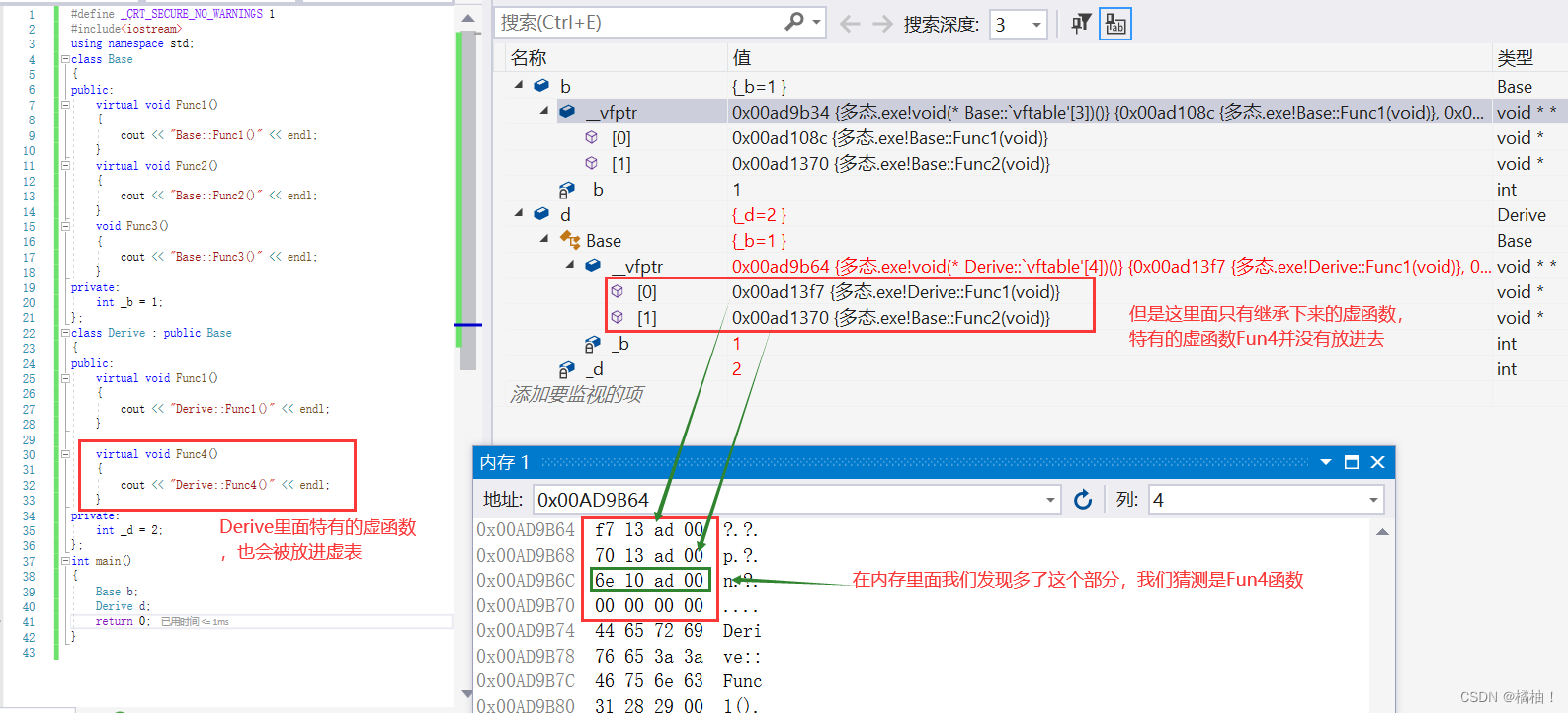Collapse Derive virtual void Func1() code fold
Screen dimensions: 1568x713
click(x=65, y=378)
